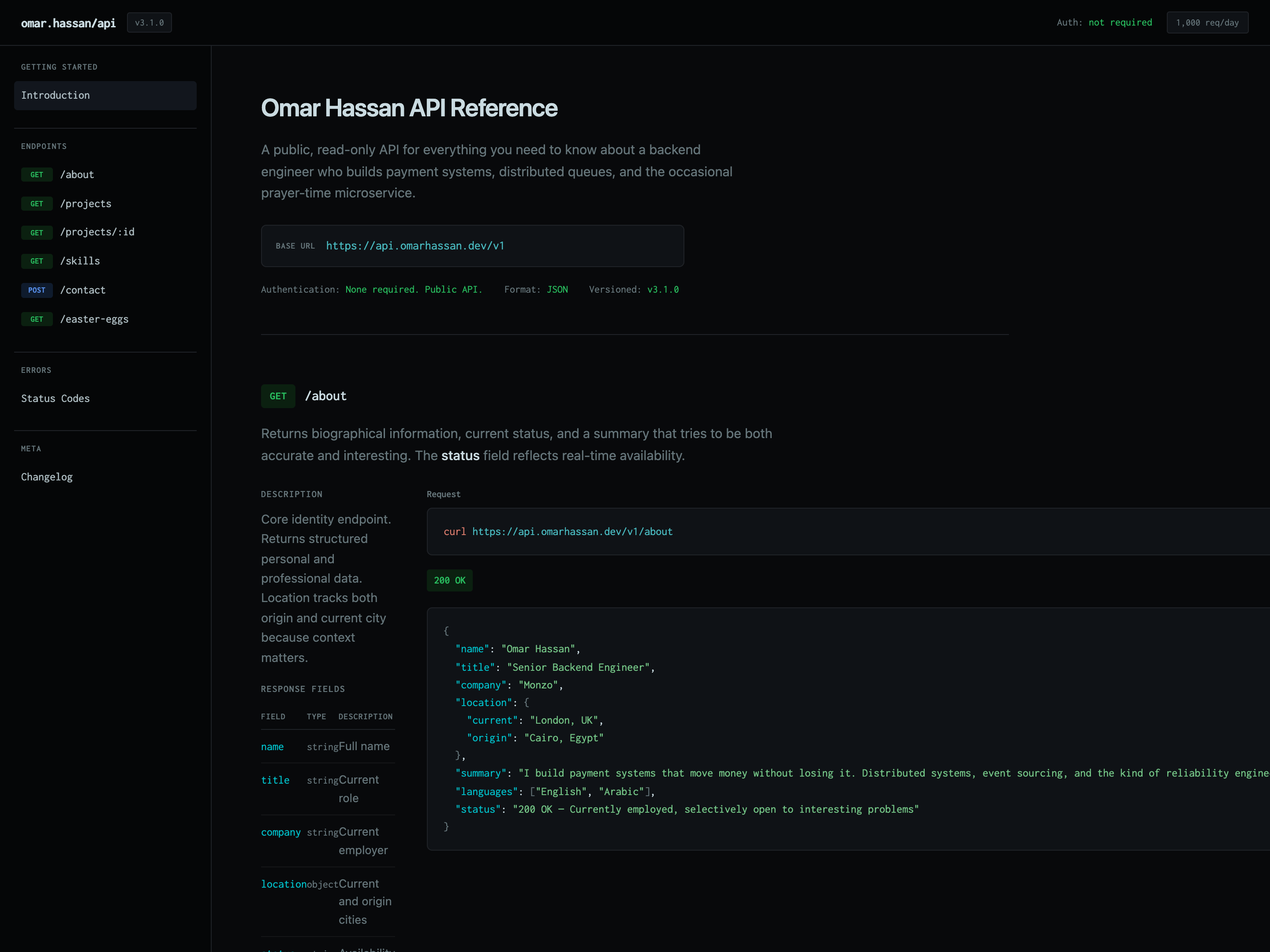Collapse the ERRORS sidebar section

click(x=36, y=370)
